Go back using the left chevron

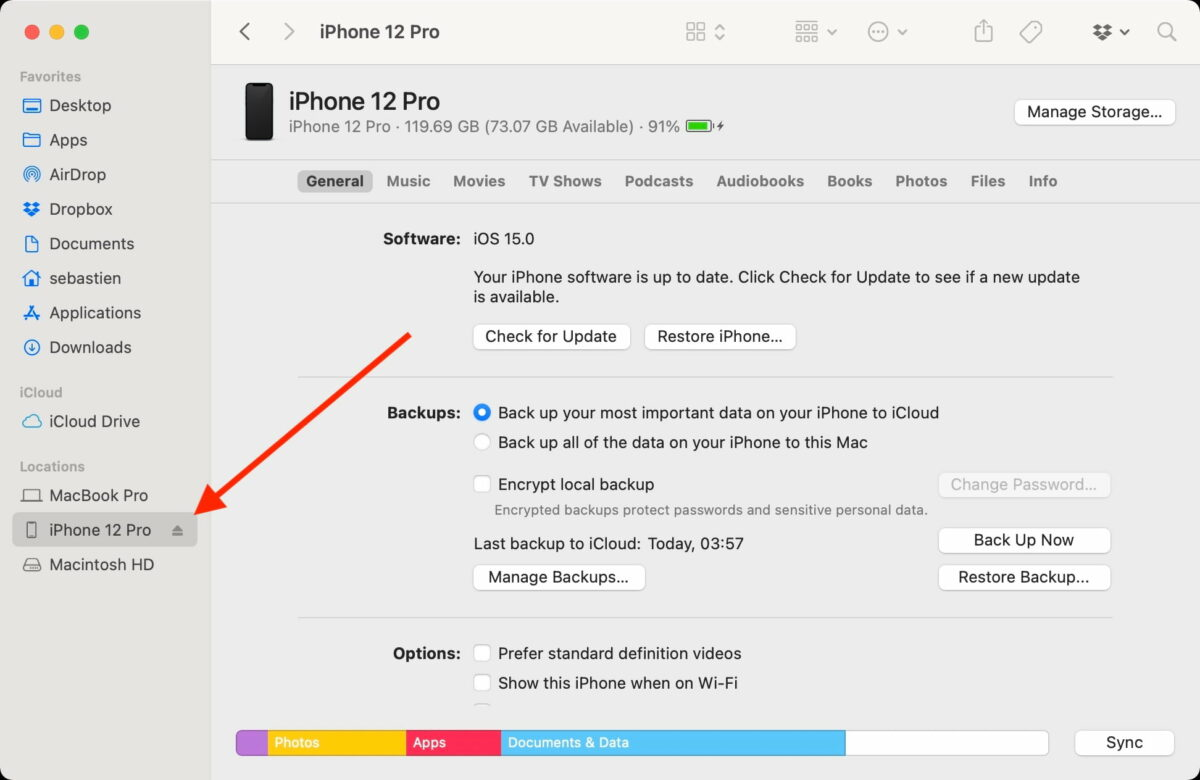[245, 32]
